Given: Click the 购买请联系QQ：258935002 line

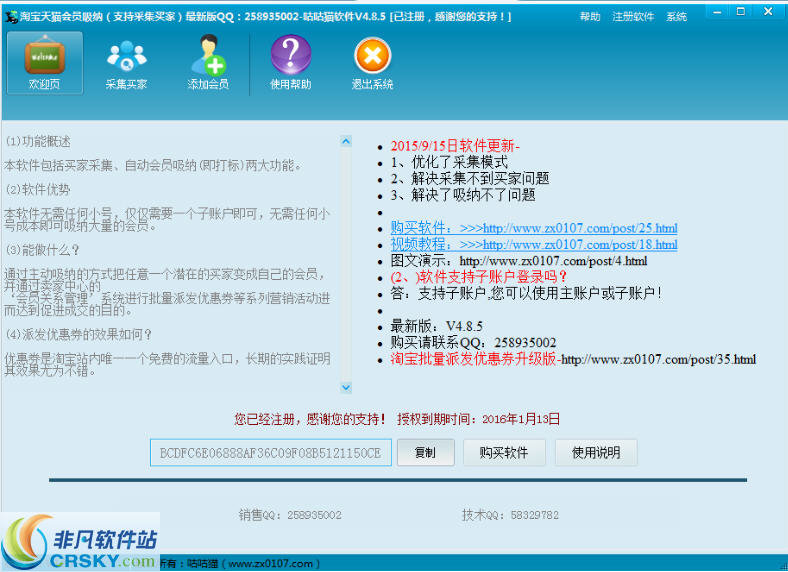Looking at the screenshot, I should click(473, 342).
